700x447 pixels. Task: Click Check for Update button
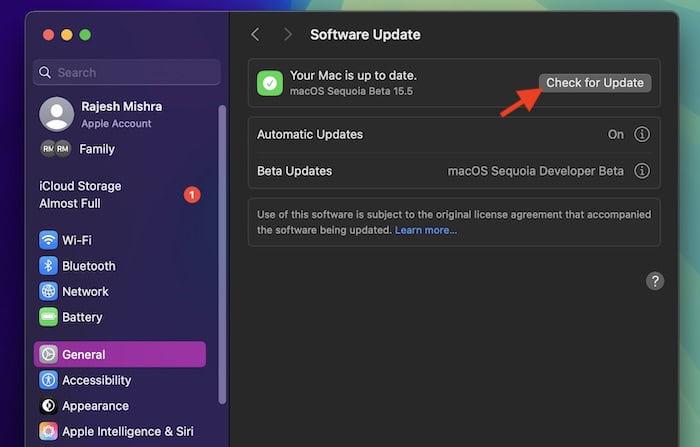pos(595,83)
